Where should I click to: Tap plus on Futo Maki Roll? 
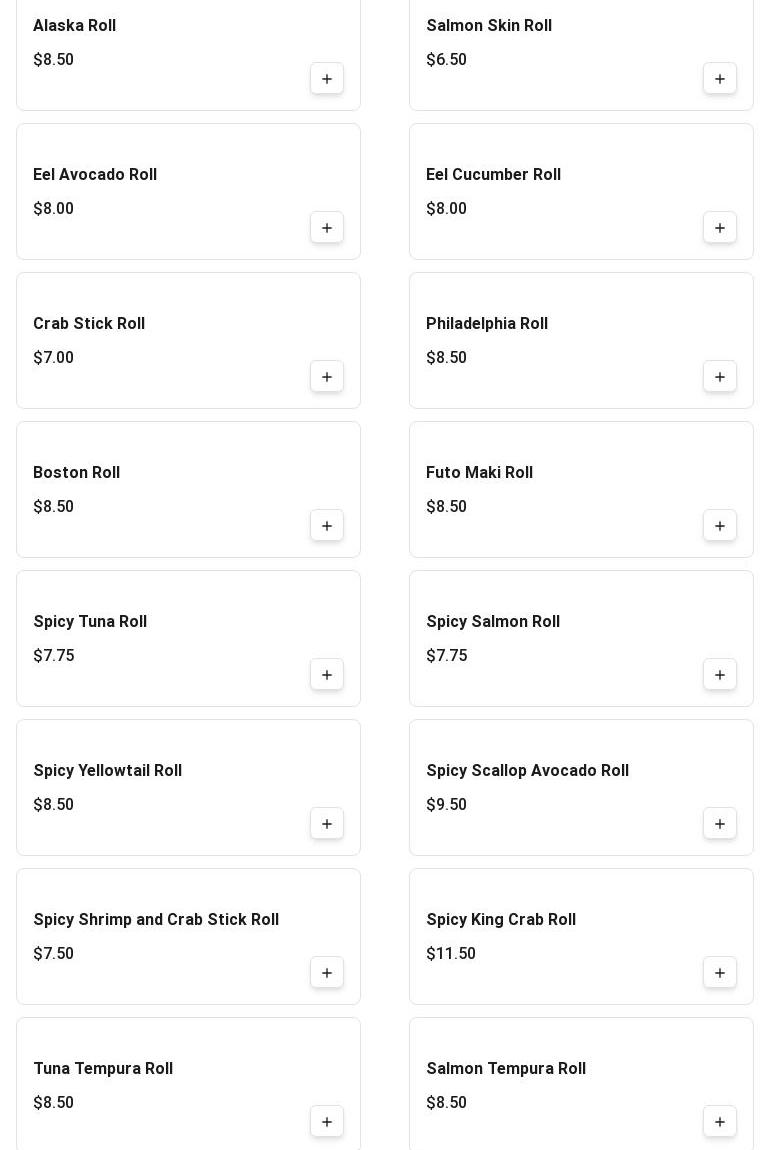pos(720,526)
